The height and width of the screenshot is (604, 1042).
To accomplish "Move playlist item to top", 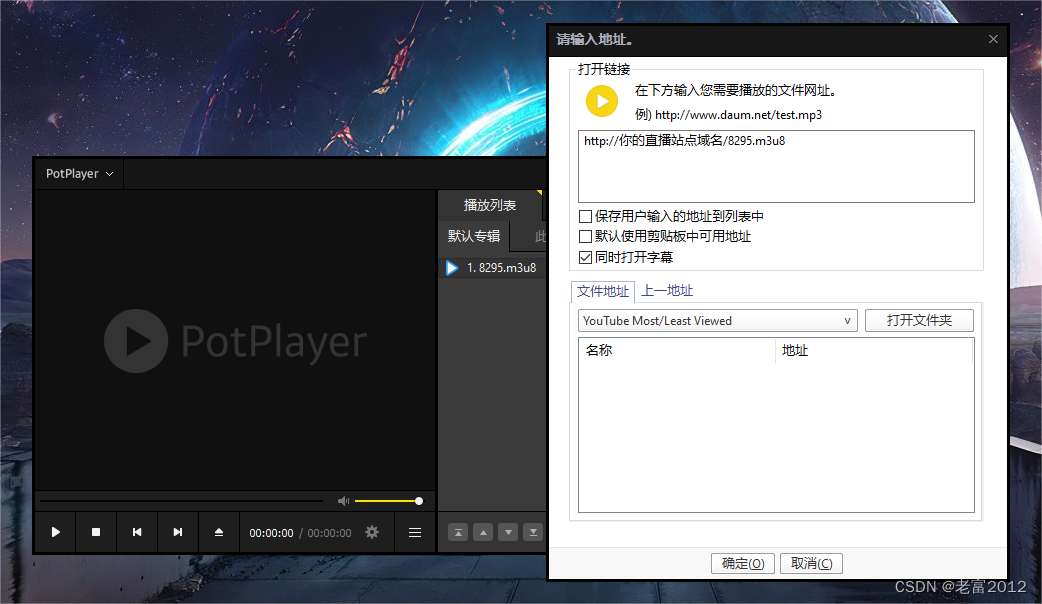I will pos(458,532).
